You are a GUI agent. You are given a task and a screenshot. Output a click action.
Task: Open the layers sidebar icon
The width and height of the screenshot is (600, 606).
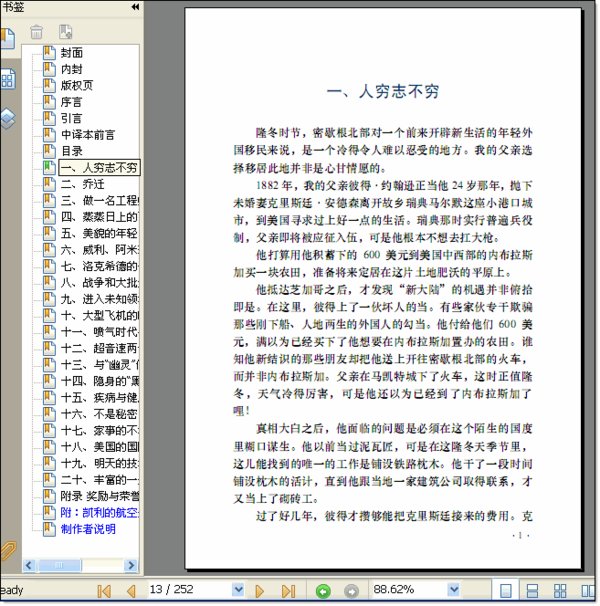[8, 118]
